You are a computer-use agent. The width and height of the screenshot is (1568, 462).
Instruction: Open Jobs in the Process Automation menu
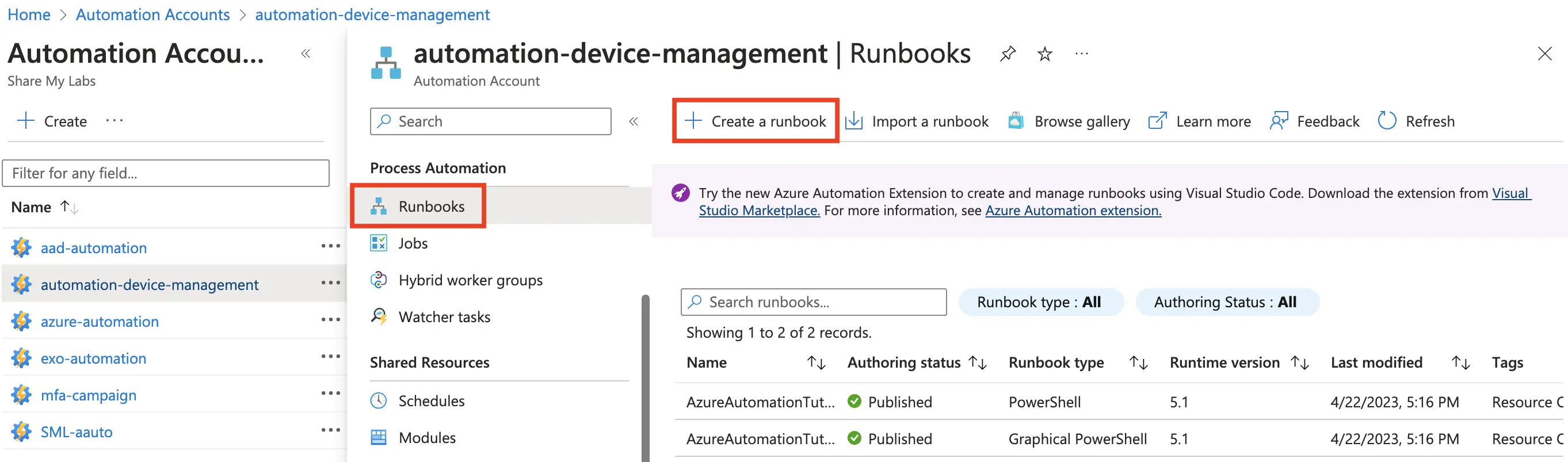(413, 243)
